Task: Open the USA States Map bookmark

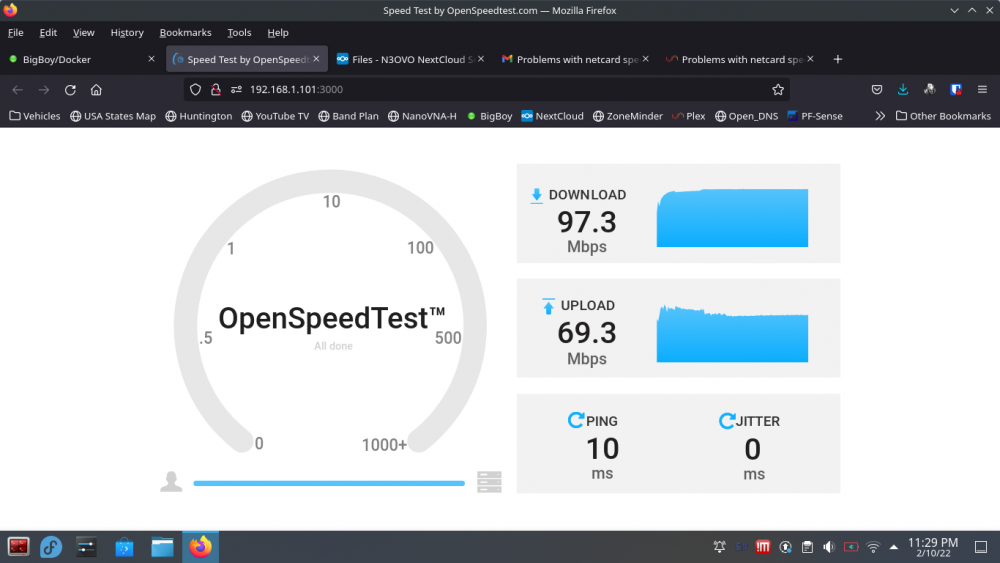Action: tap(113, 116)
